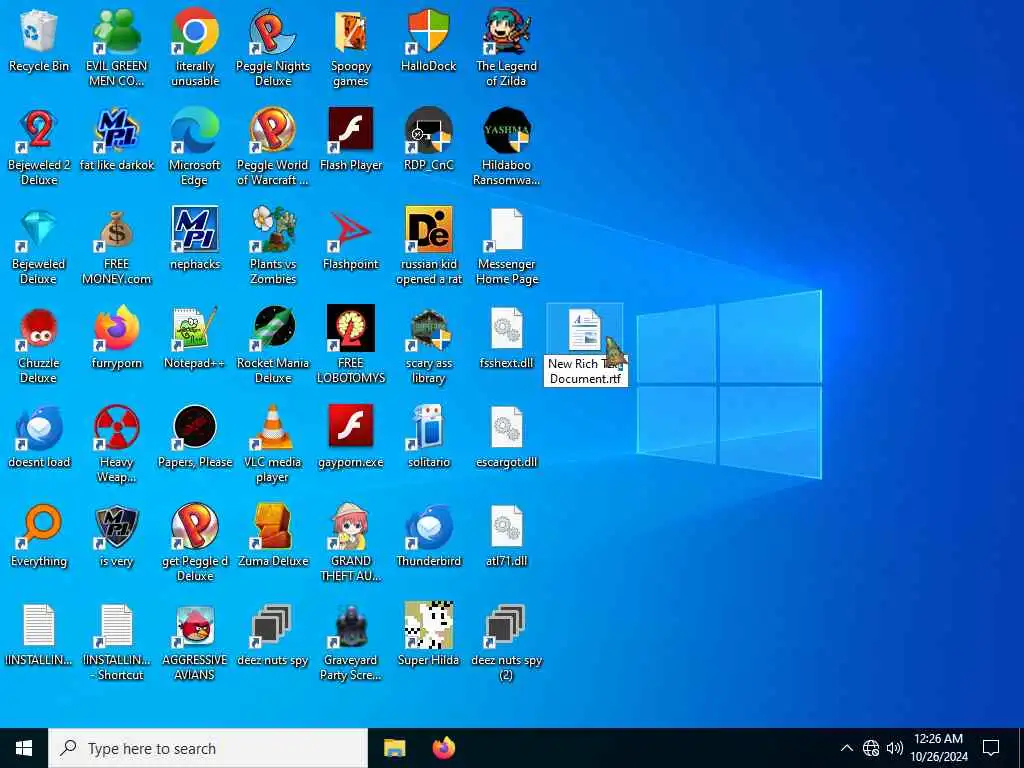Show hidden tray icons chevron
The image size is (1024, 768).
click(846, 748)
